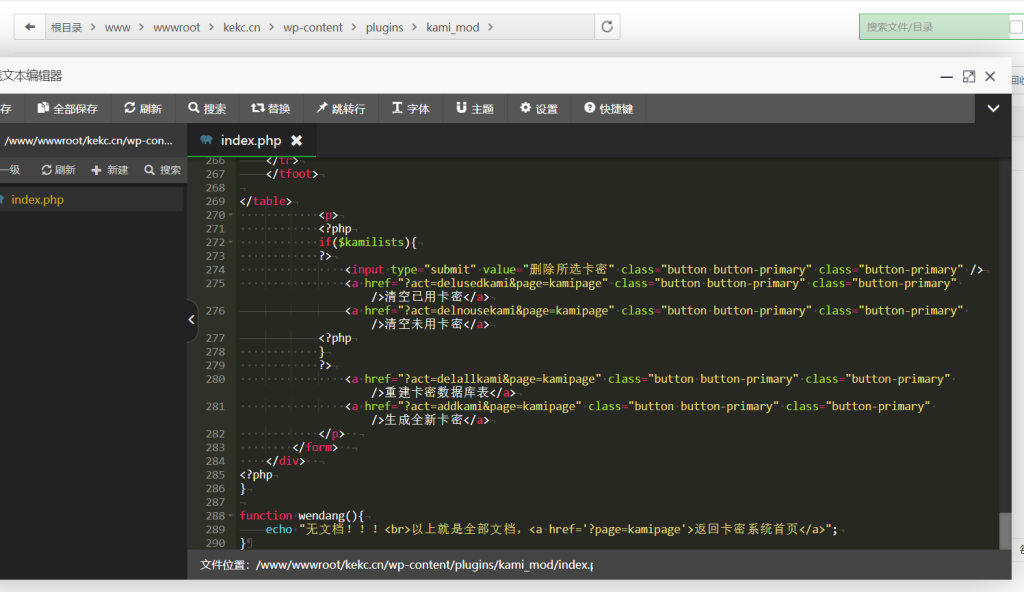Open the 替换 (replace) tool
The width and height of the screenshot is (1024, 592).
point(271,108)
